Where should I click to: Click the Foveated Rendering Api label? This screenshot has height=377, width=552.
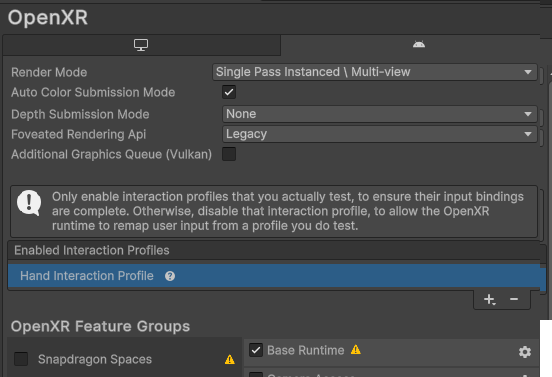[x=79, y=134]
